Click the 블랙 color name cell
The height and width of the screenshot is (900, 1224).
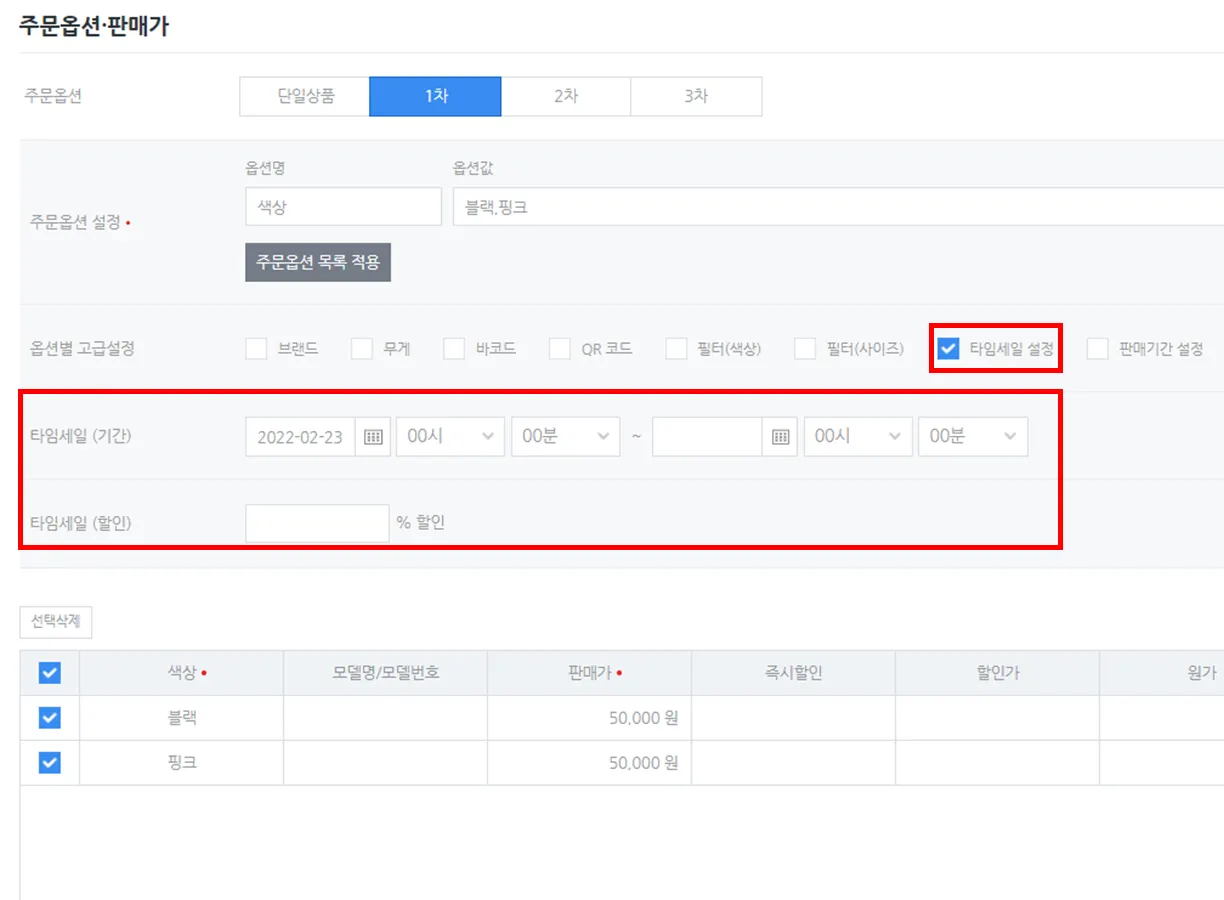(x=181, y=718)
